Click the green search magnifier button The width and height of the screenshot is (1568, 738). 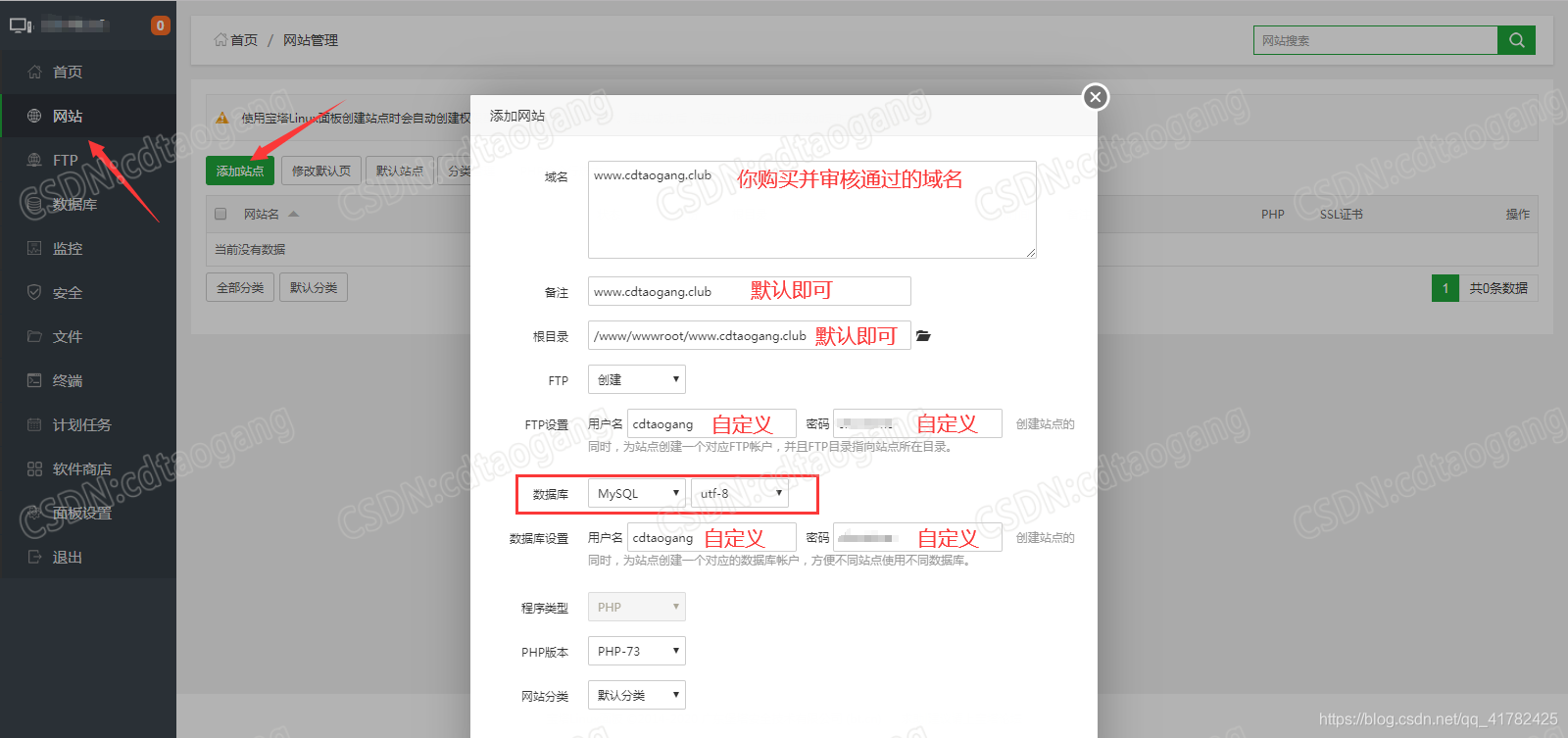click(1516, 40)
